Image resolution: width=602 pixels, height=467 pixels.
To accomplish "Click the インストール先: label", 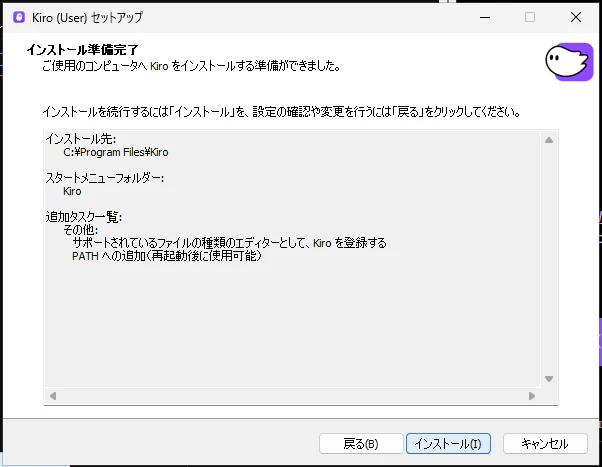I will [x=81, y=139].
